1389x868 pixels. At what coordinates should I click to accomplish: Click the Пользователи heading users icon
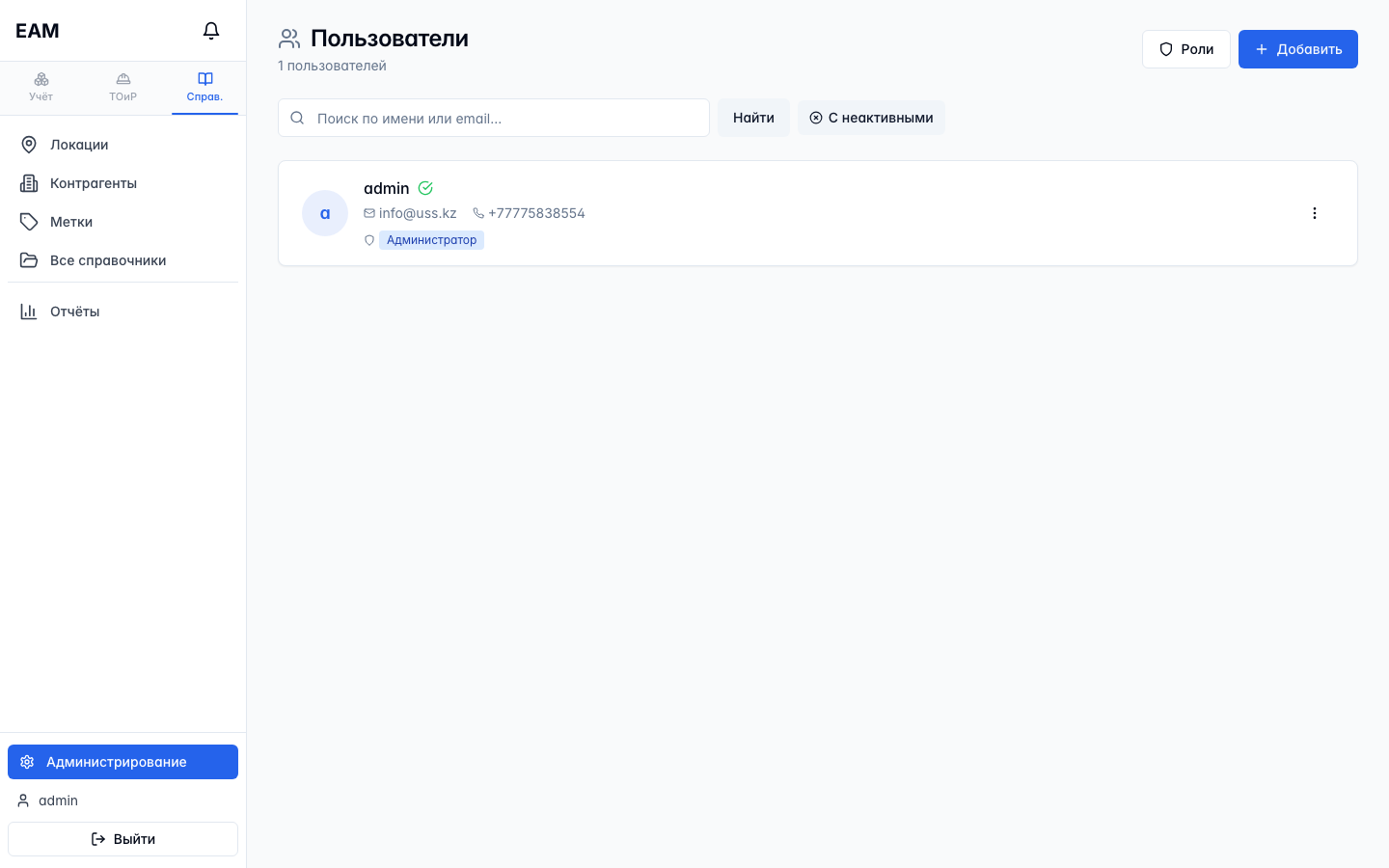pyautogui.click(x=289, y=39)
